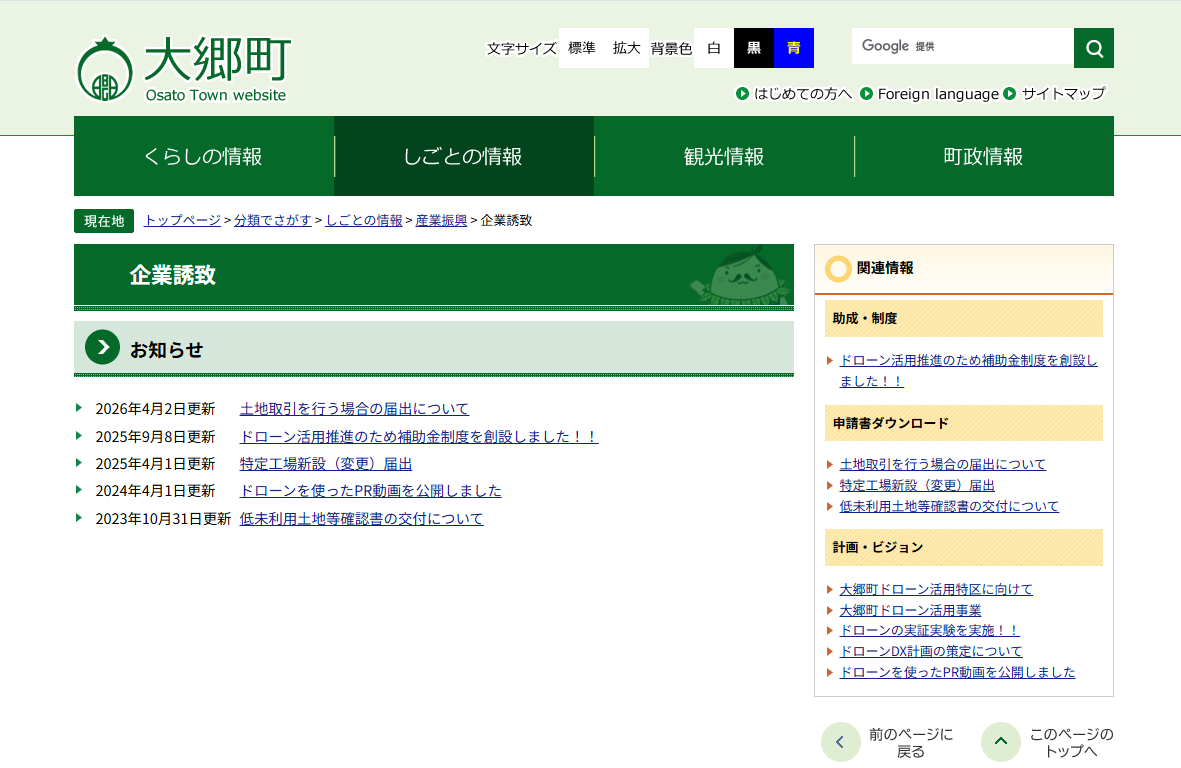
Task: Open the しごとの情報 menu
Action: [x=464, y=156]
